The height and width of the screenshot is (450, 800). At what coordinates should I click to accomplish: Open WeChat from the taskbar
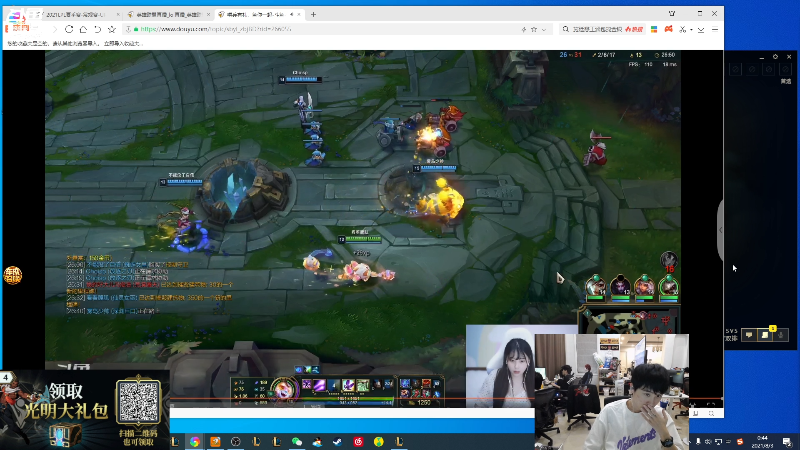coord(297,441)
